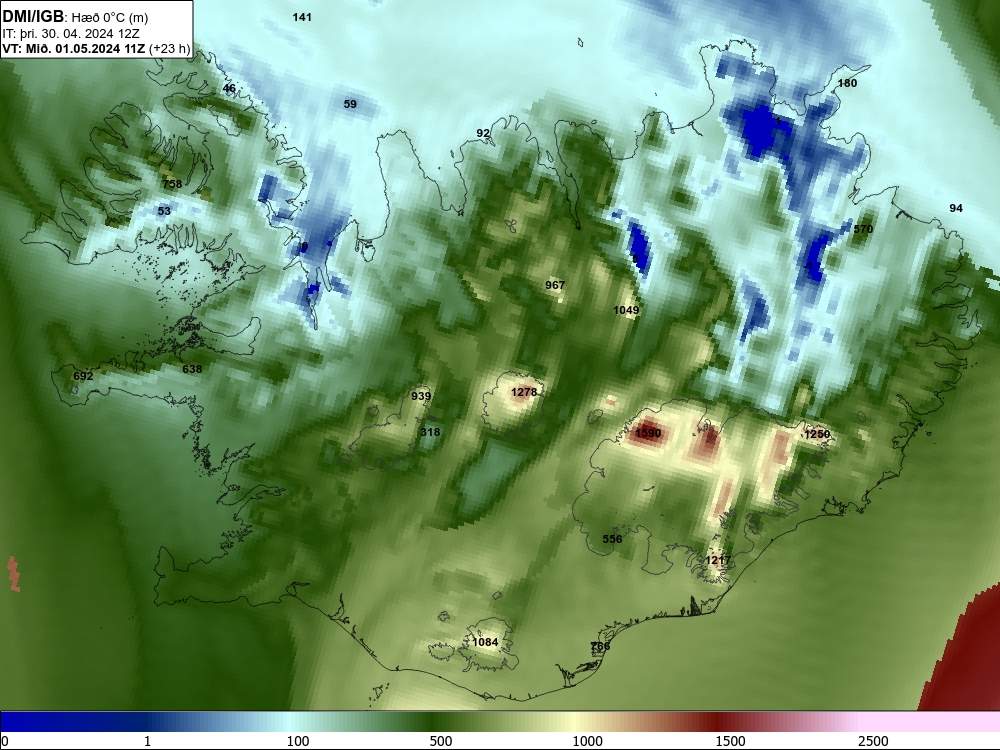Click the 692 value on the western peninsula

83,376
